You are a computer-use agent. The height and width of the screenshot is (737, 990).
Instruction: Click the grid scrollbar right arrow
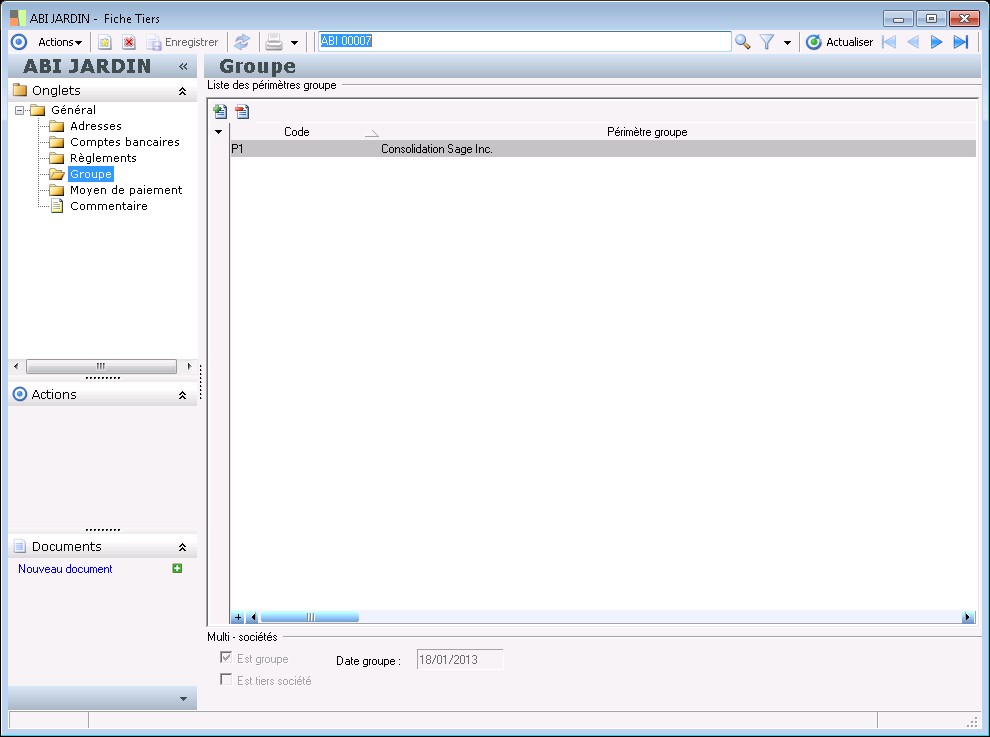point(967,618)
